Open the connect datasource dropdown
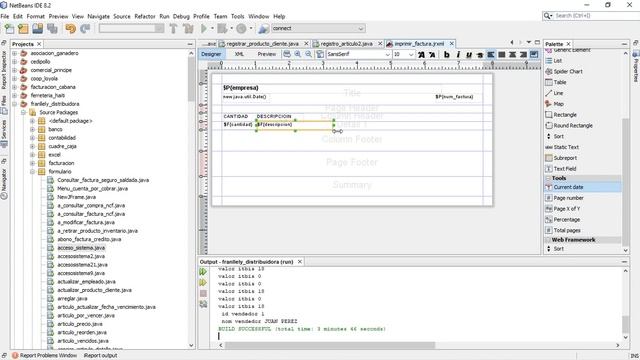640x360 pixels. click(x=360, y=29)
